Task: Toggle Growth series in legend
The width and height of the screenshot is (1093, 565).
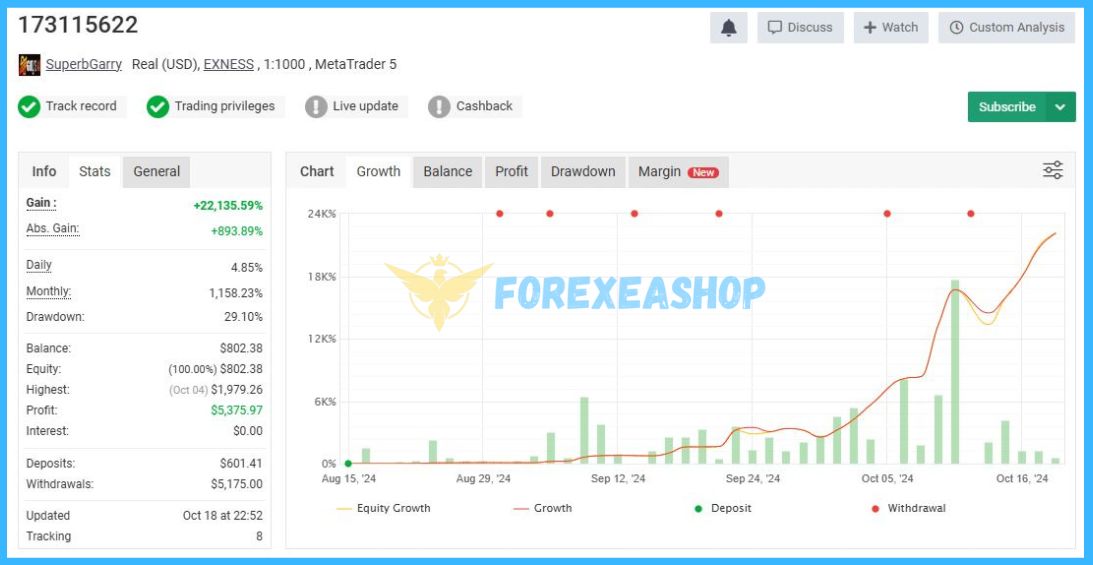Action: [x=542, y=509]
